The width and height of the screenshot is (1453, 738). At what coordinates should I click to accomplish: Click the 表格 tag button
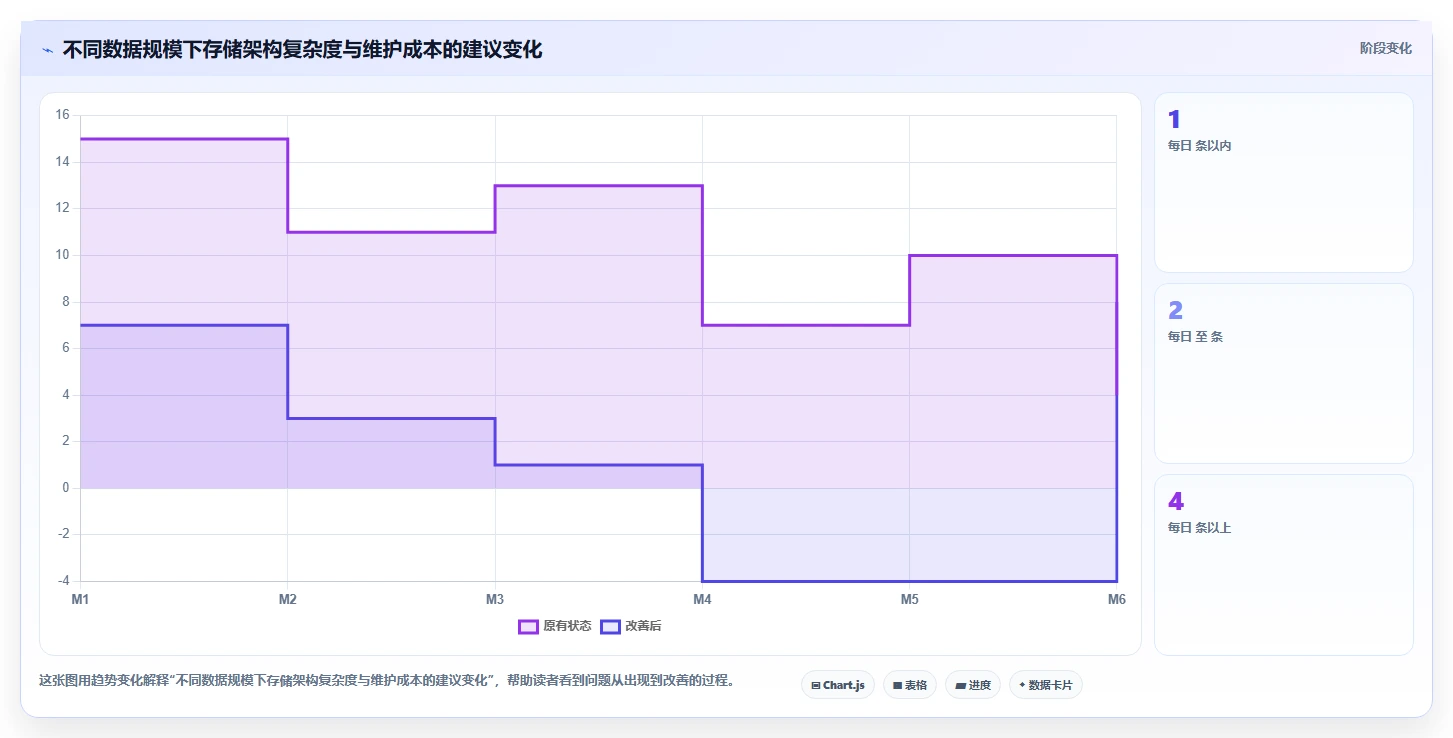click(909, 685)
